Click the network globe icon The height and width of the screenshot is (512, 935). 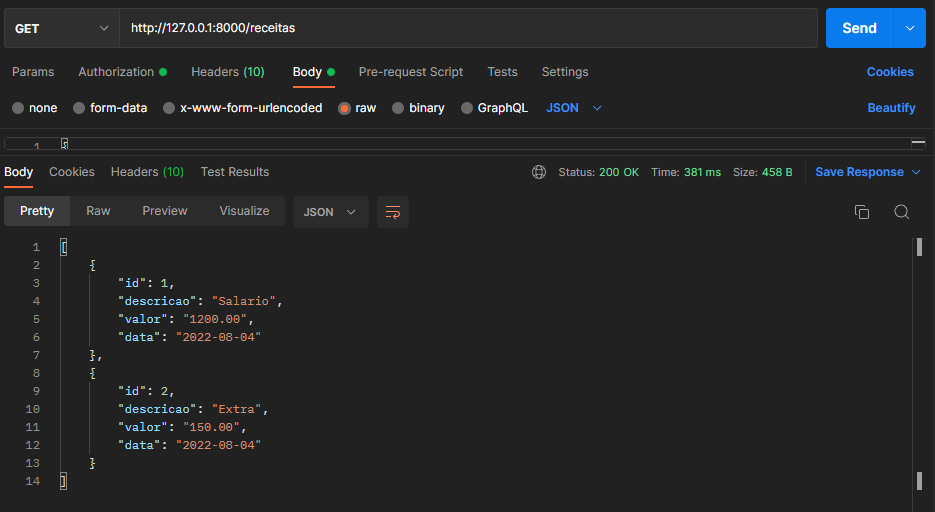click(538, 172)
